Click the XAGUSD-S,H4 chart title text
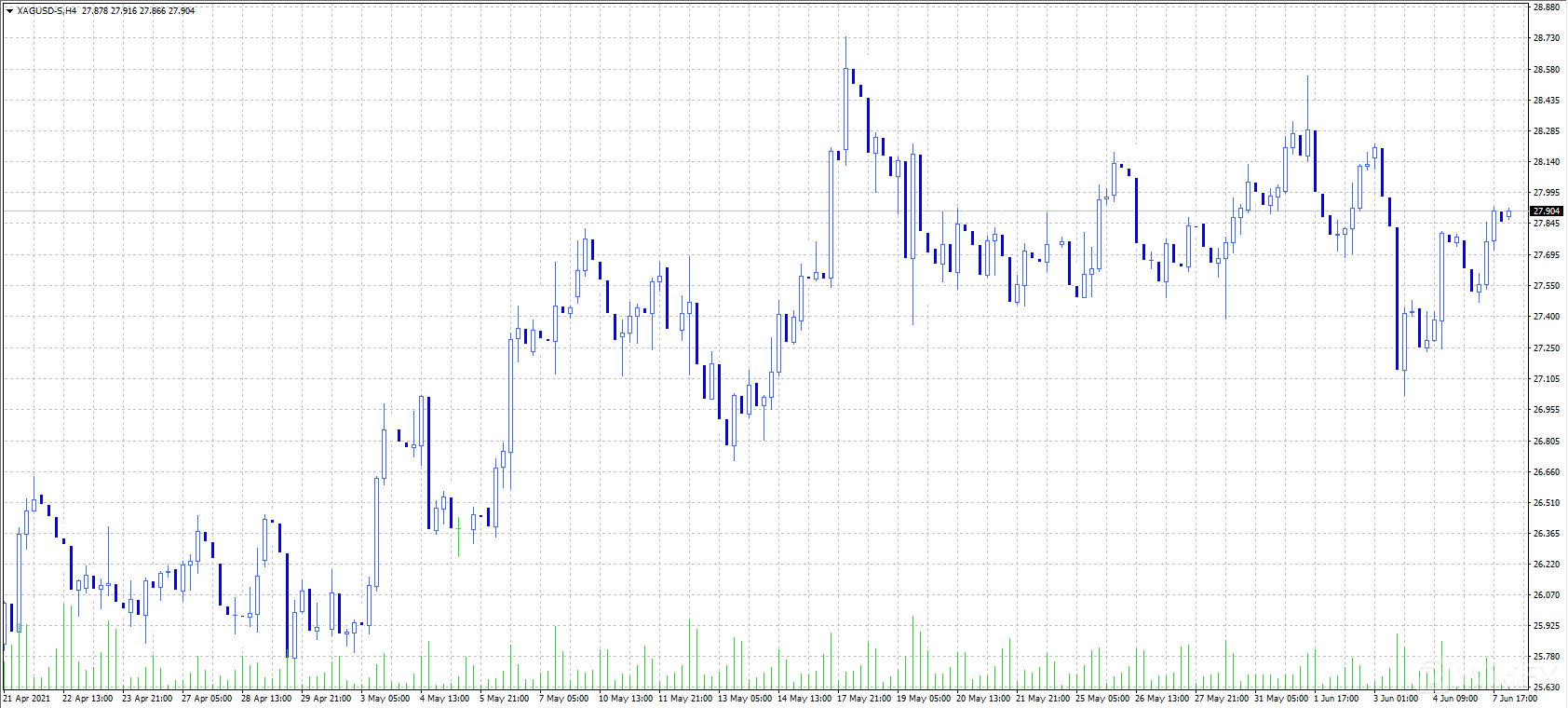This screenshot has height=708, width=1568. (47, 11)
